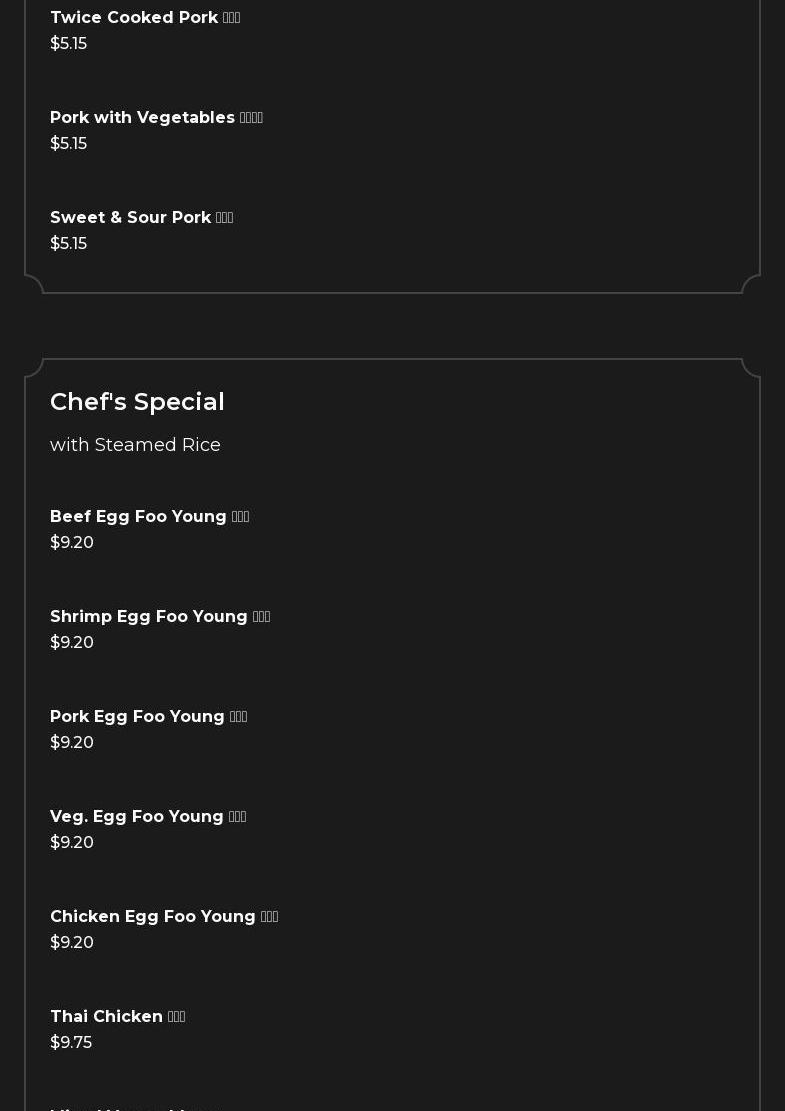
Task: Click the price below Chicken Egg Foo Young
Action: tap(72, 943)
